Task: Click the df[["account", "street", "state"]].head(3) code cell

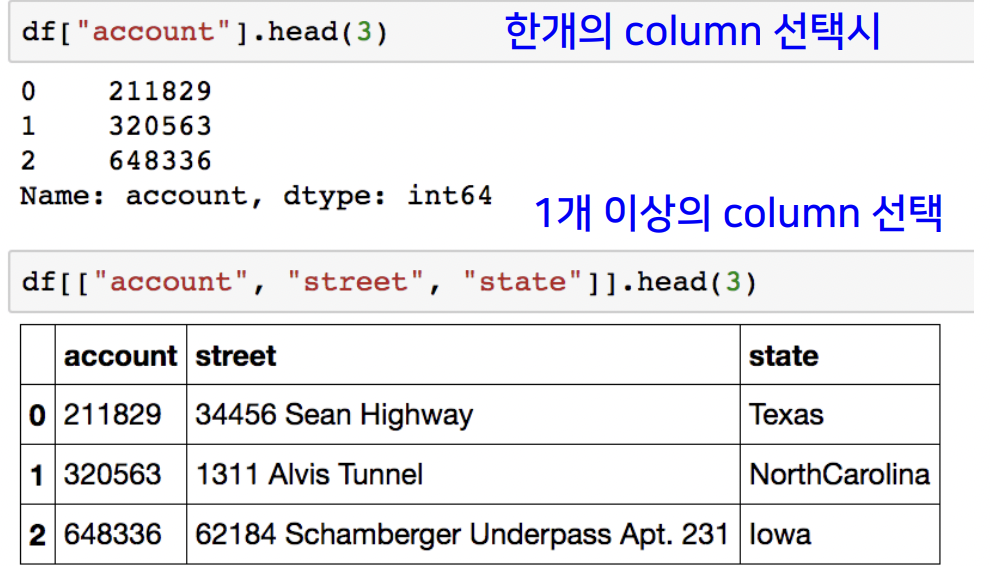Action: point(491,282)
